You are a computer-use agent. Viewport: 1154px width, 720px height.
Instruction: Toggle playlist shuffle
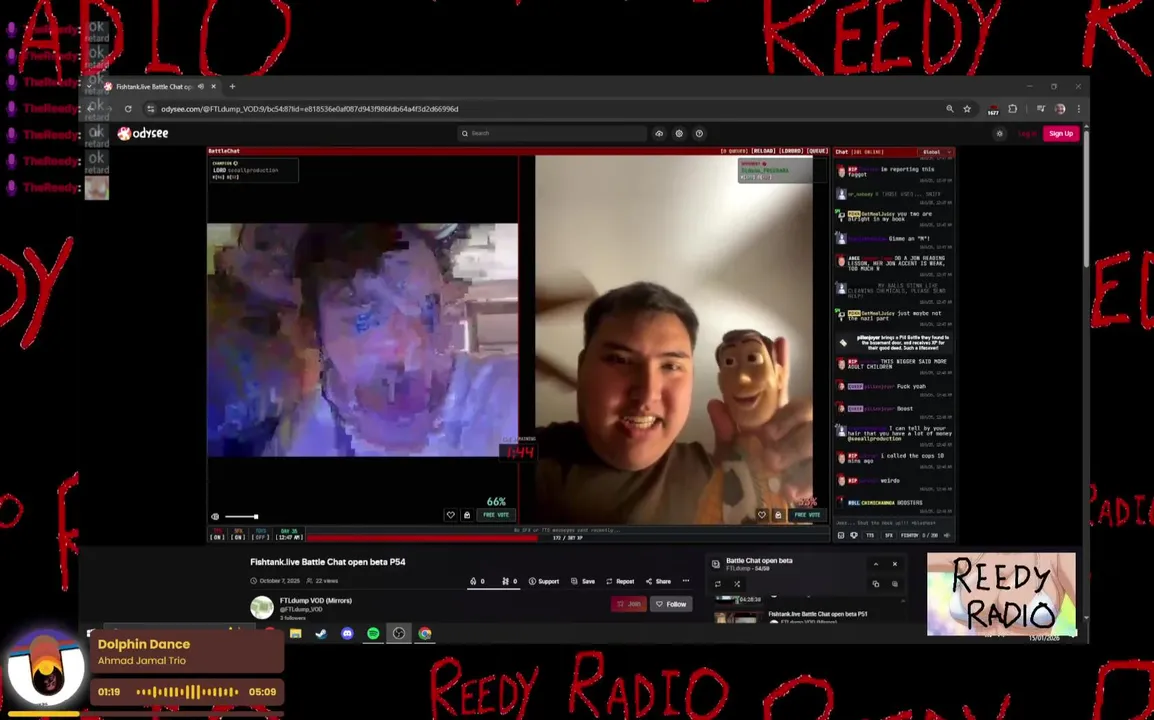[x=737, y=584]
